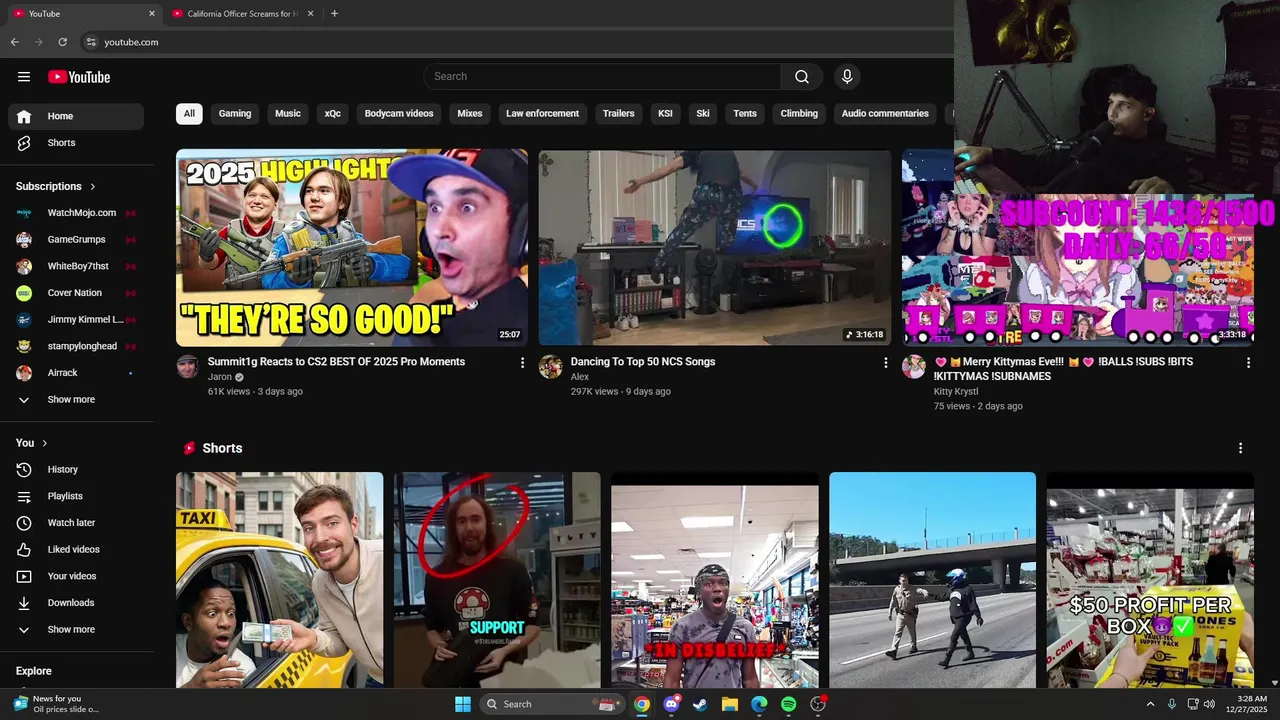Select the Gaming filter chip
The height and width of the screenshot is (720, 1280).
tap(235, 114)
